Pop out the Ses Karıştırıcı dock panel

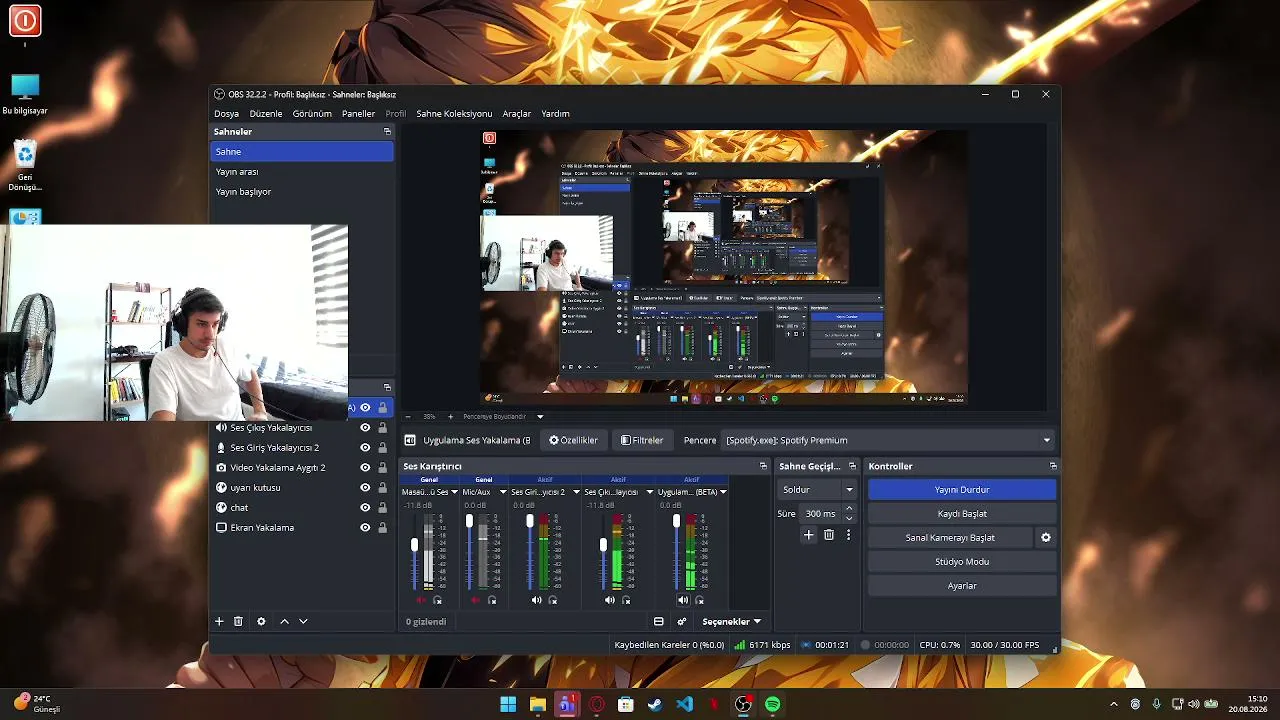(x=763, y=466)
